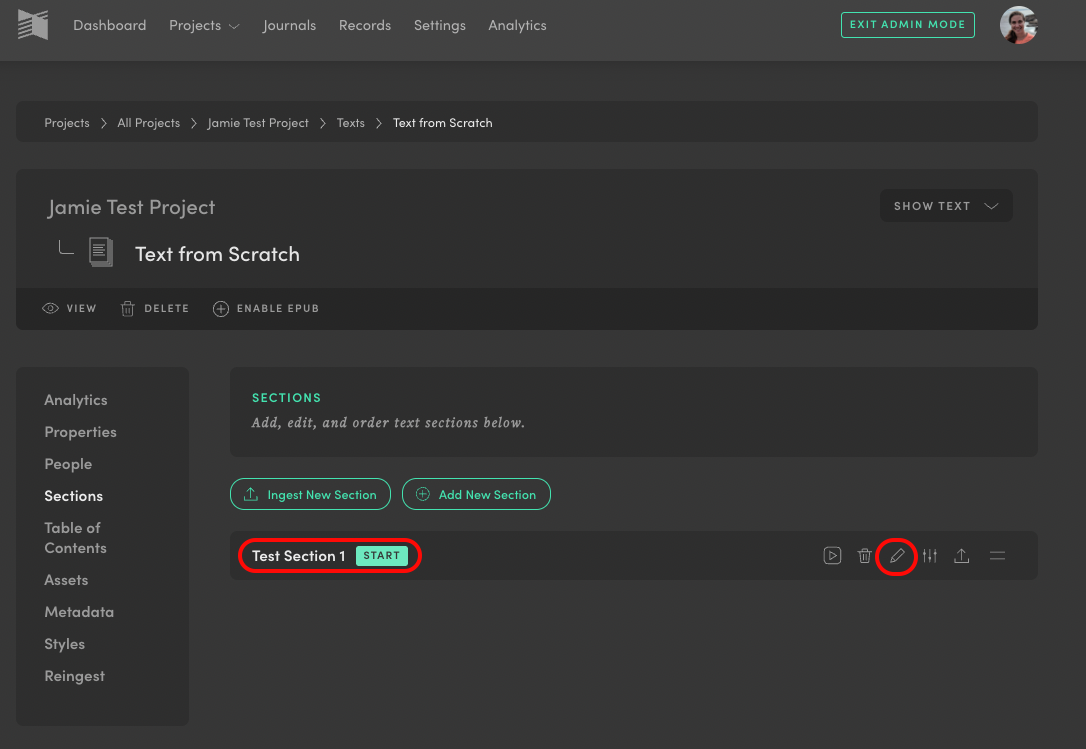Click the plus icon beside Enable EPUB
Screen dimensions: 1086x749
click(x=220, y=308)
